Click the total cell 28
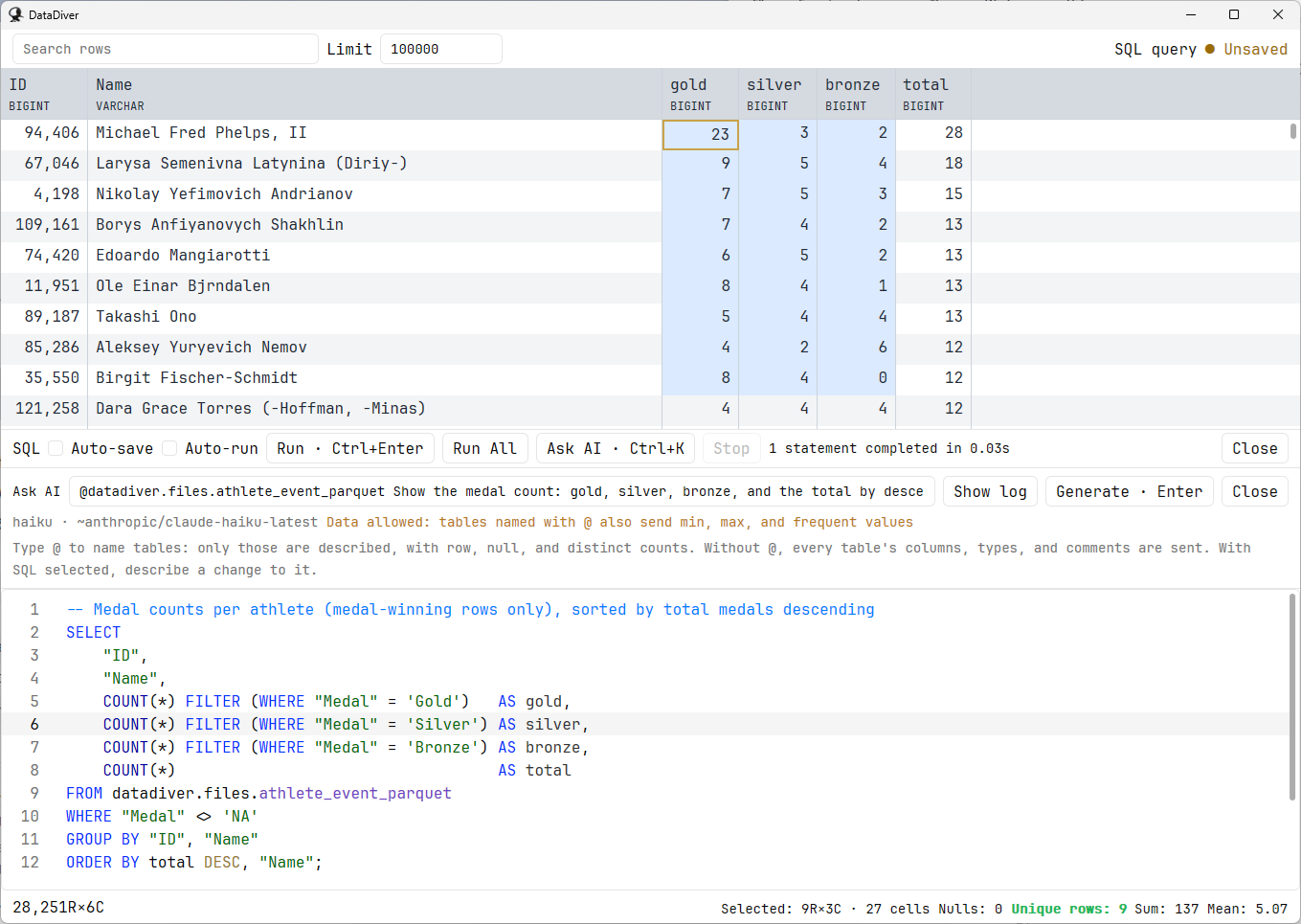 pos(933,133)
